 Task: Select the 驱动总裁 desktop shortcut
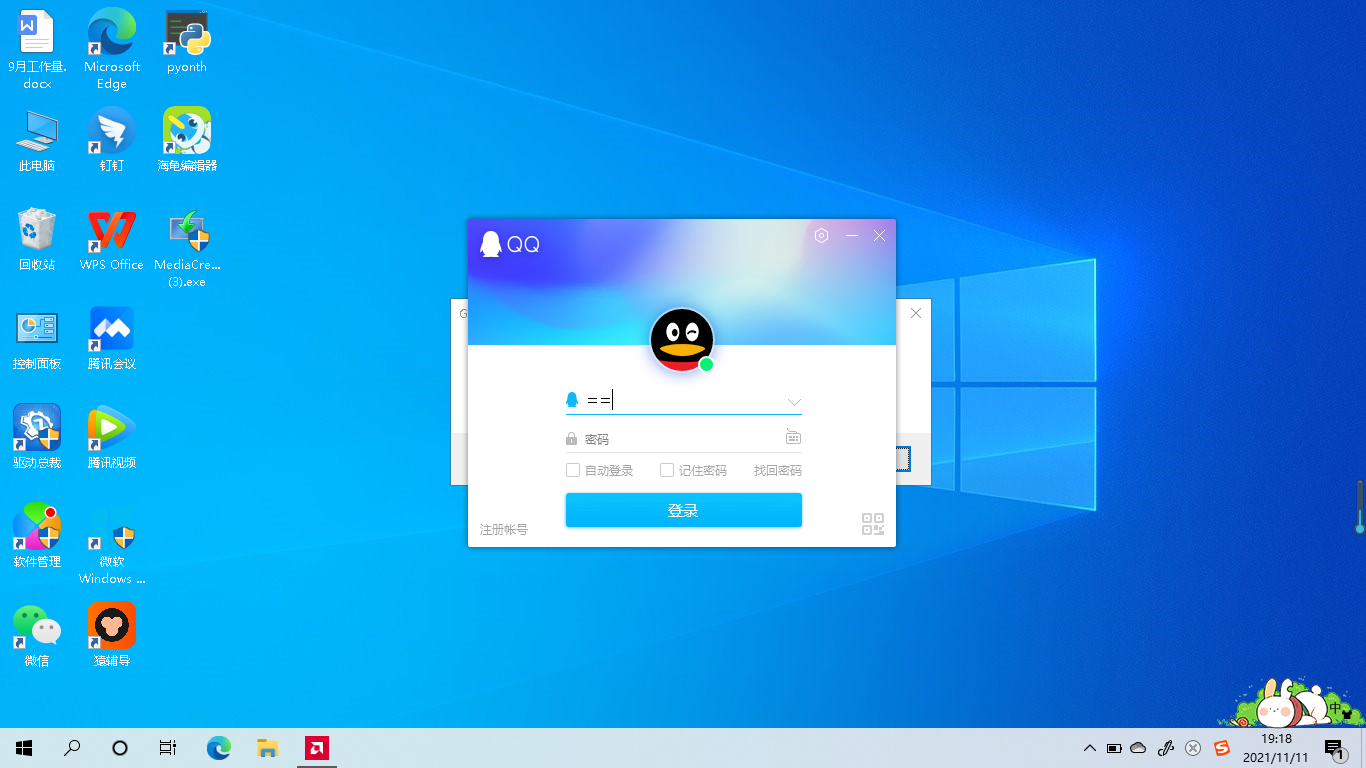pyautogui.click(x=37, y=437)
